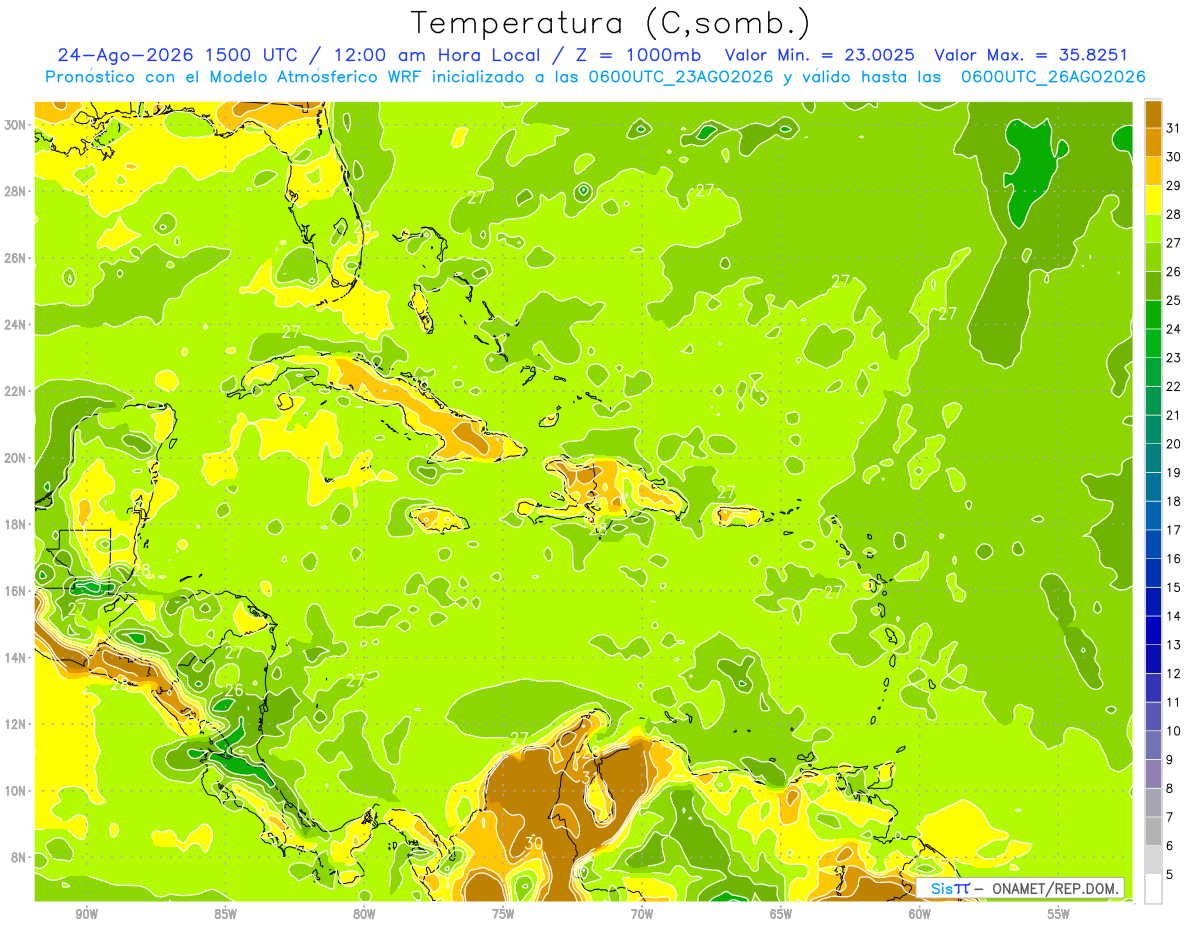1200x927 pixels.
Task: Pick blue legend swatch between 15 and 16
Action: (1153, 574)
